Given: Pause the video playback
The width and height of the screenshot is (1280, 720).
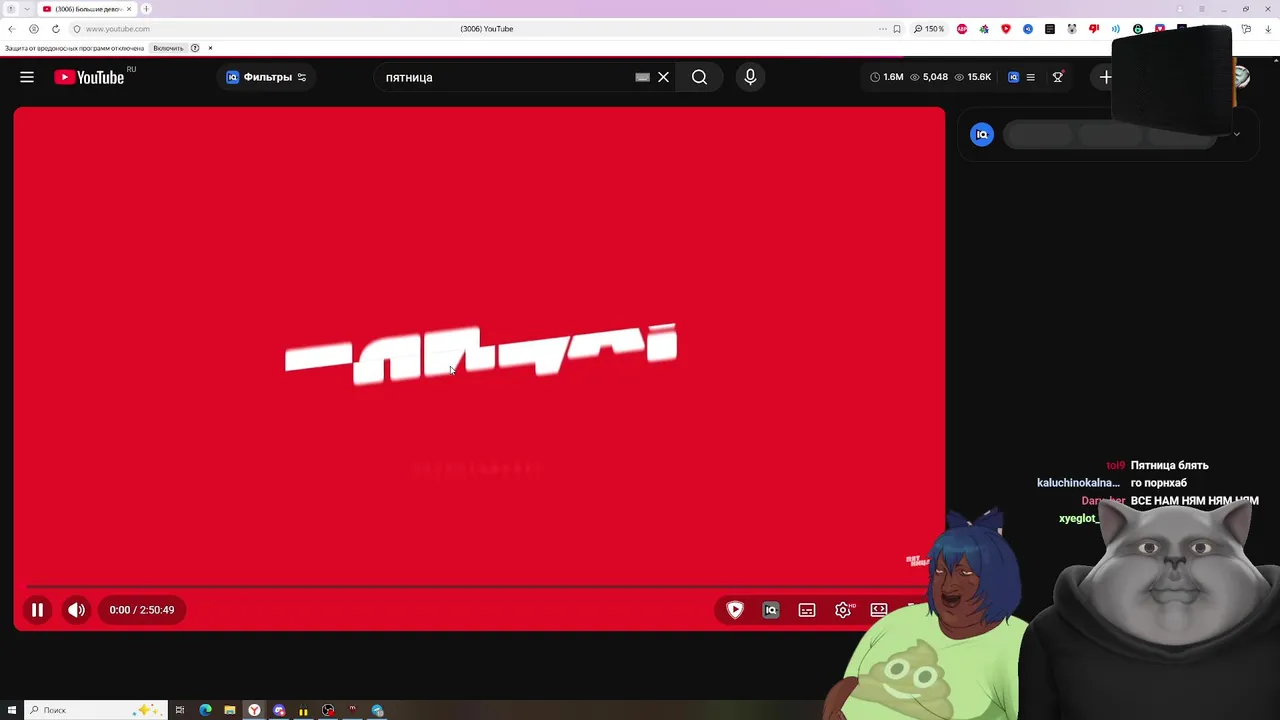Looking at the screenshot, I should (x=37, y=610).
